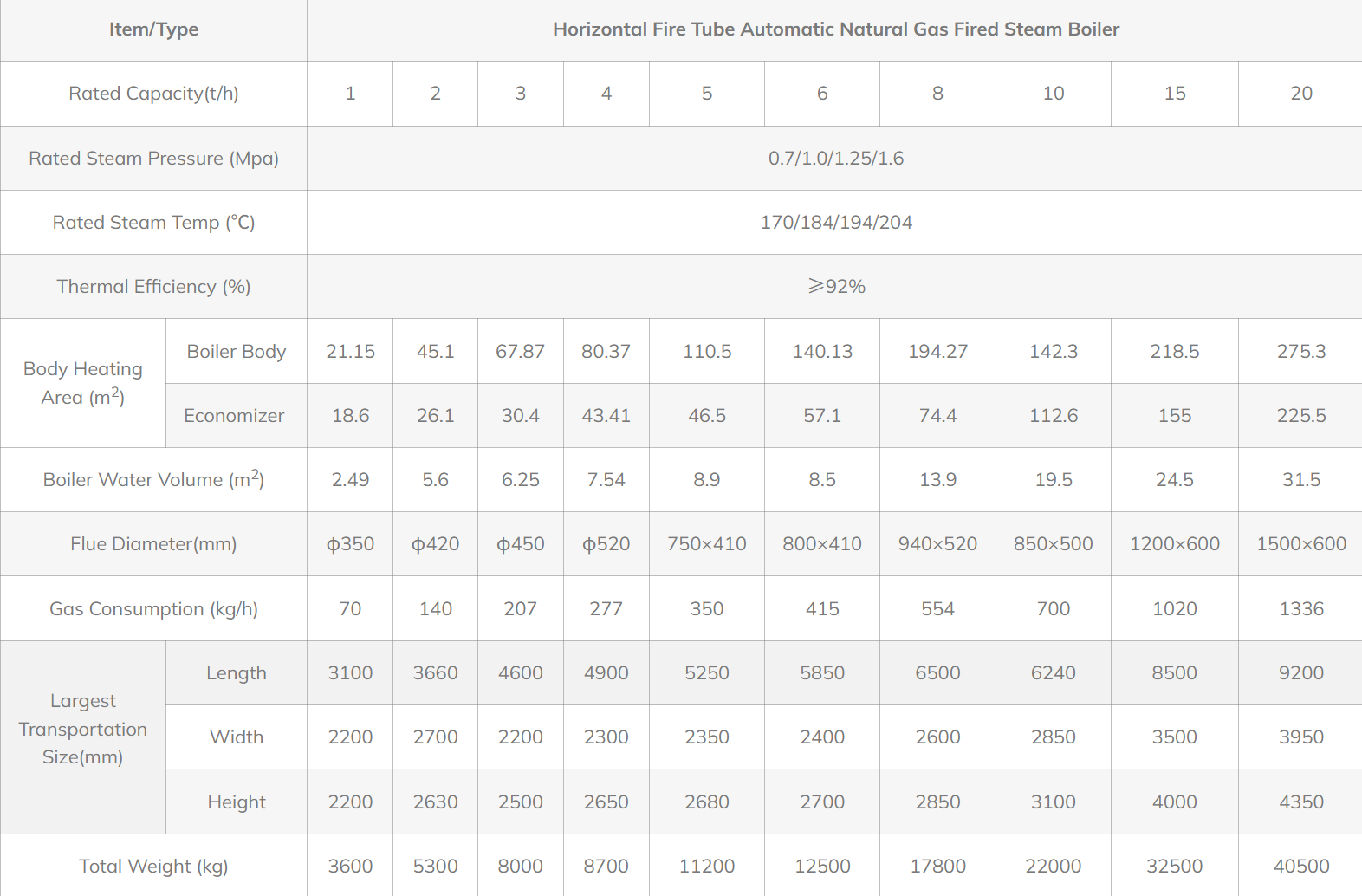
Task: Click the Gas Consumption (kg/h) row label
Action: click(153, 609)
